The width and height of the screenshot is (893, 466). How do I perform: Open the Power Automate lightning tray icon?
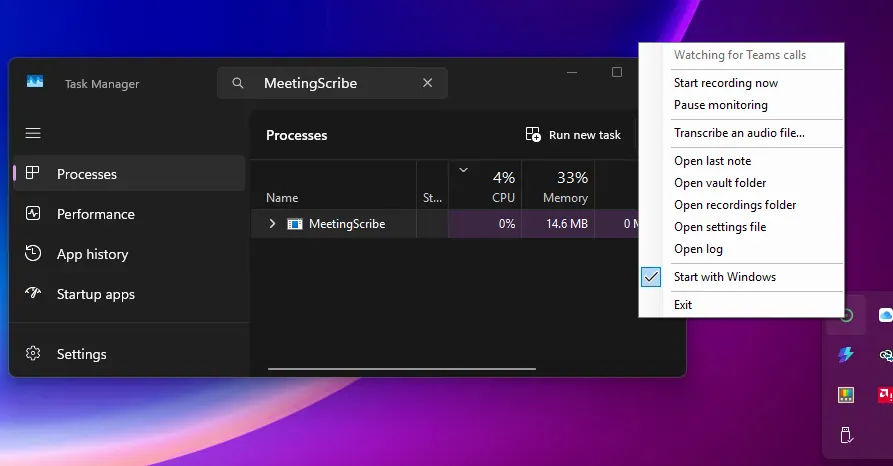point(846,354)
